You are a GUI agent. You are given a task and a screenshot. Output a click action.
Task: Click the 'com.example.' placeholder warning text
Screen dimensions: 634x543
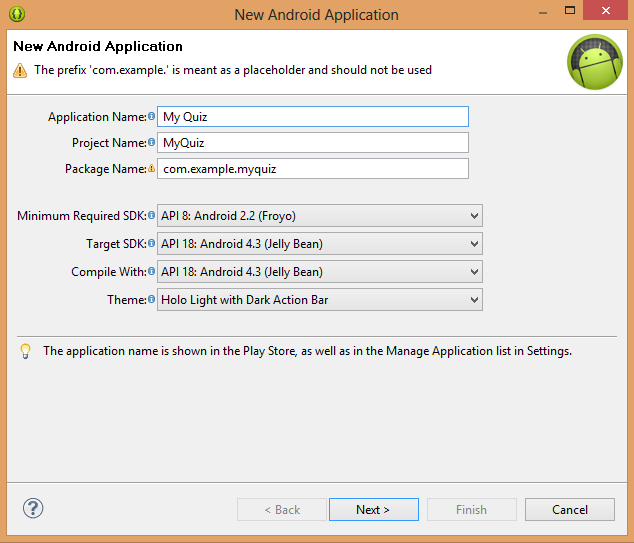232,70
